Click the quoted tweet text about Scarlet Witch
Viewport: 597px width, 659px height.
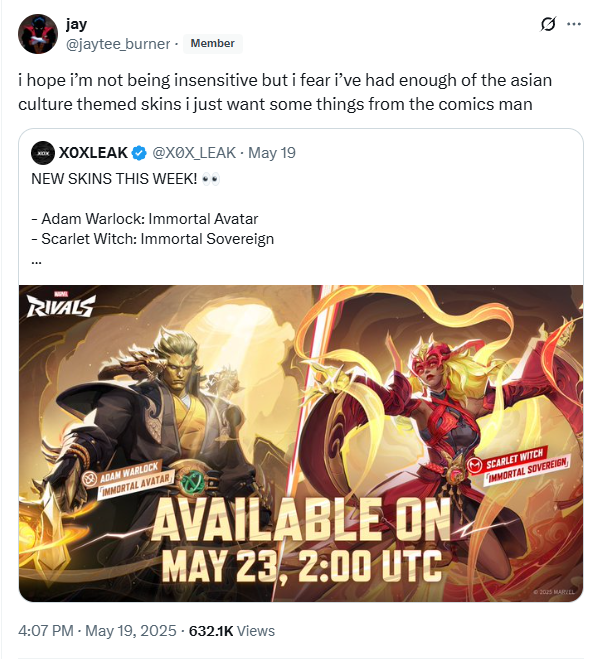pyautogui.click(x=153, y=239)
